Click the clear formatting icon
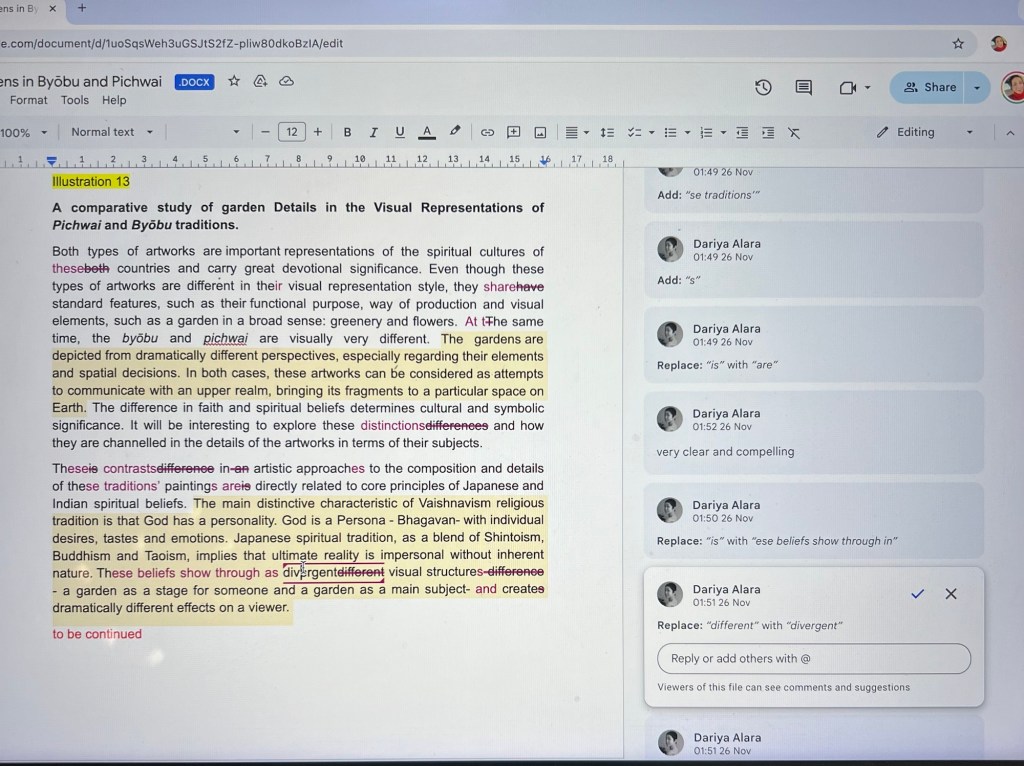 pos(794,132)
